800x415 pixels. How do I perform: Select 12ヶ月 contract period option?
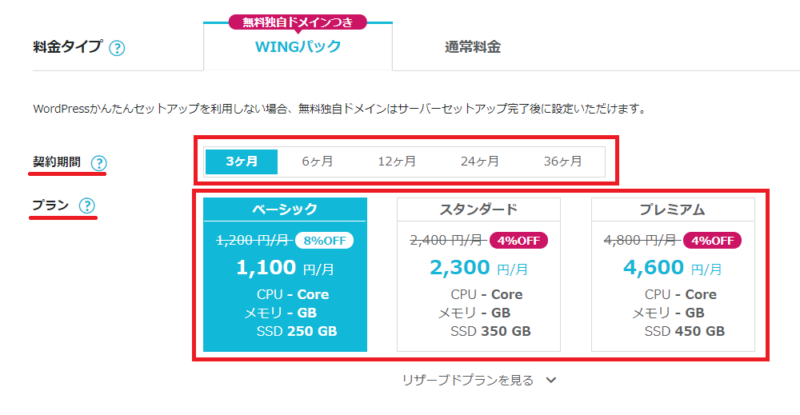(396, 161)
